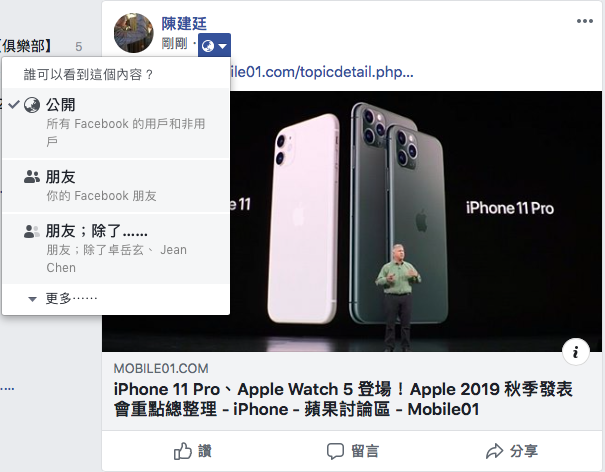
Task: Click 陳建廷's profile picture
Action: [x=134, y=33]
